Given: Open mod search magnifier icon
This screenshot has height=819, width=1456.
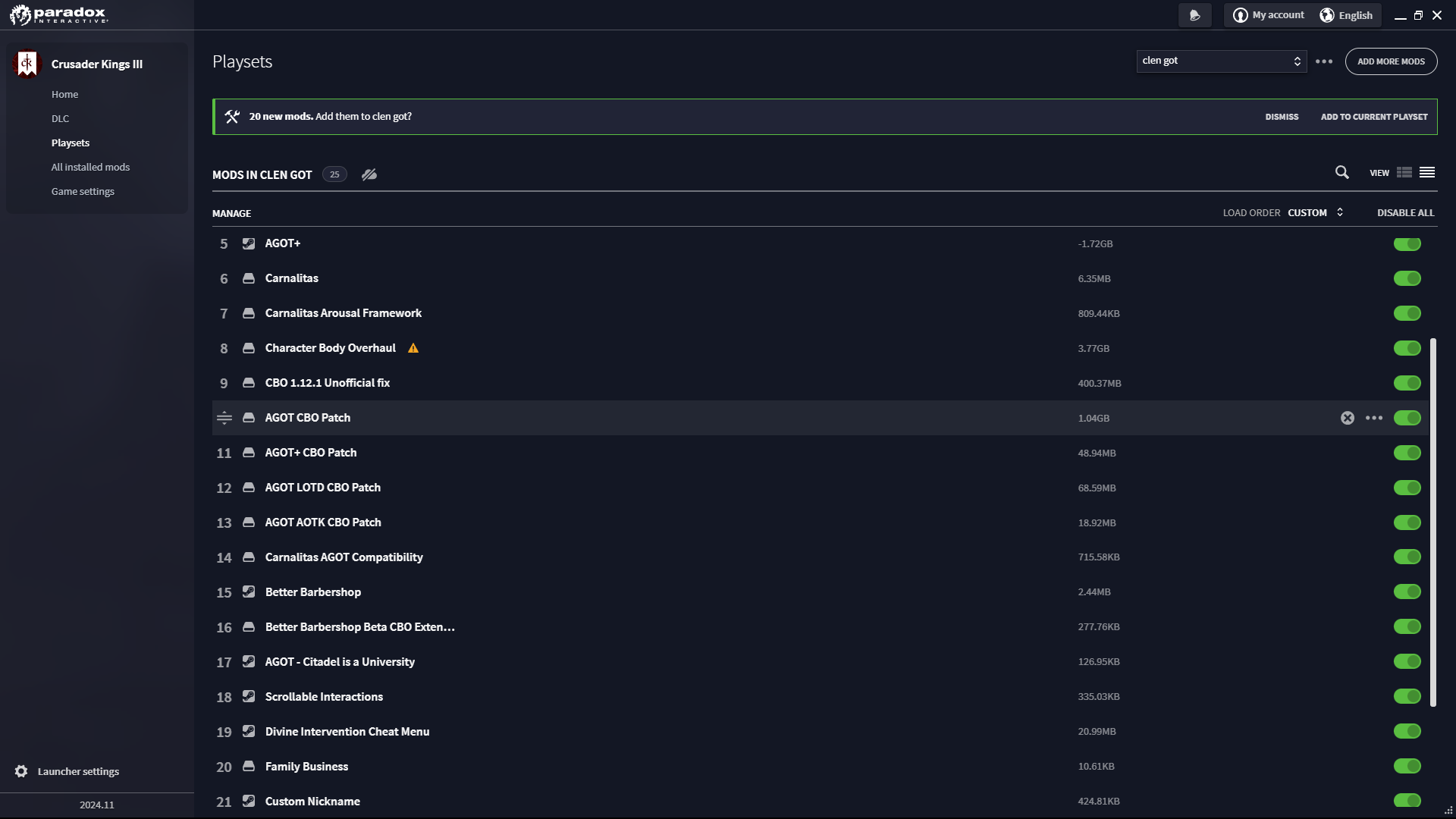Looking at the screenshot, I should point(1341,173).
